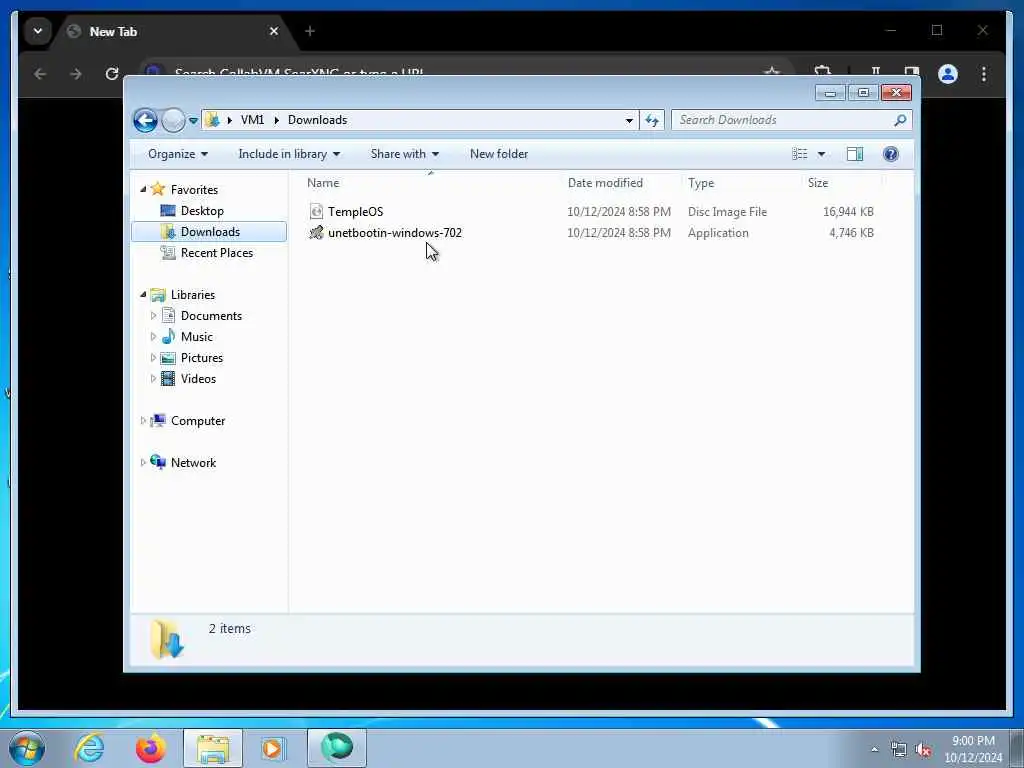Click the TempleOS file icon
The image size is (1024, 768).
pos(316,211)
